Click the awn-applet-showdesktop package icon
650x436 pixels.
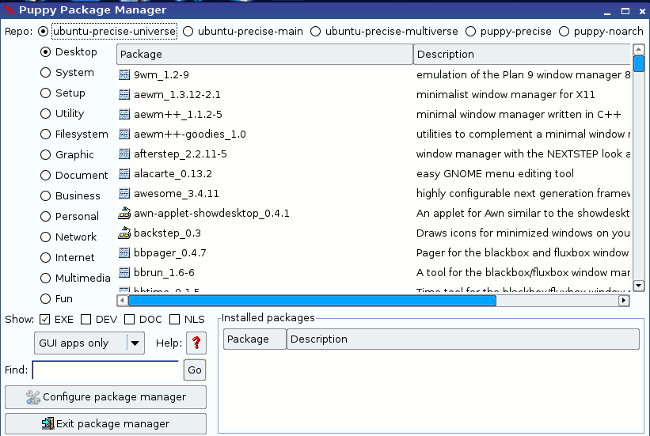coord(124,213)
